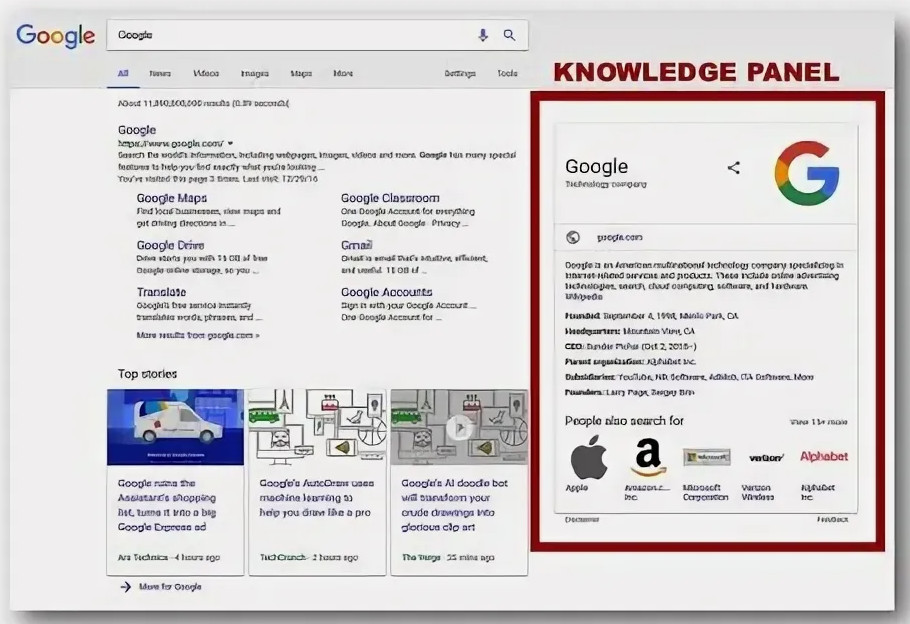The width and height of the screenshot is (910, 624).
Task: Open the main Google result title
Action: [137, 130]
